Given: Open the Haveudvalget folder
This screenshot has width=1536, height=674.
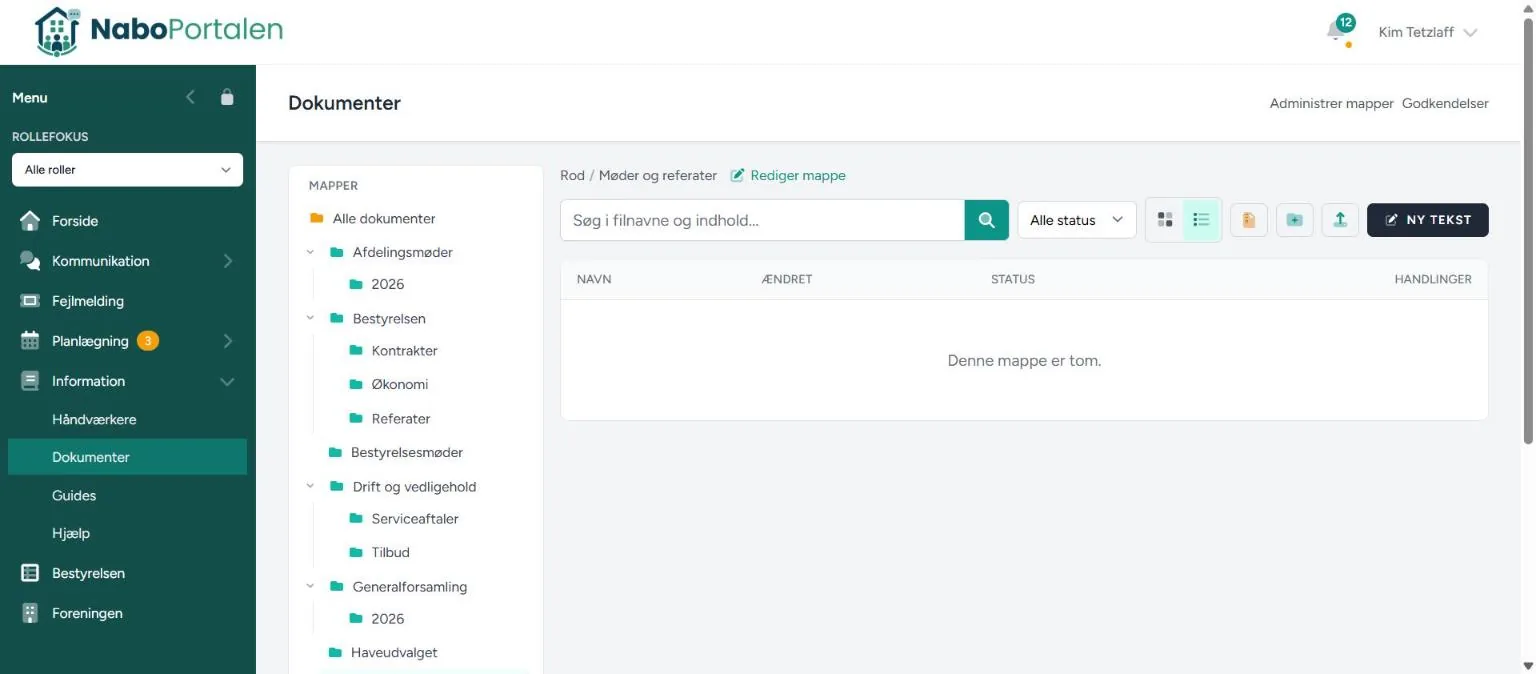Looking at the screenshot, I should tap(394, 653).
